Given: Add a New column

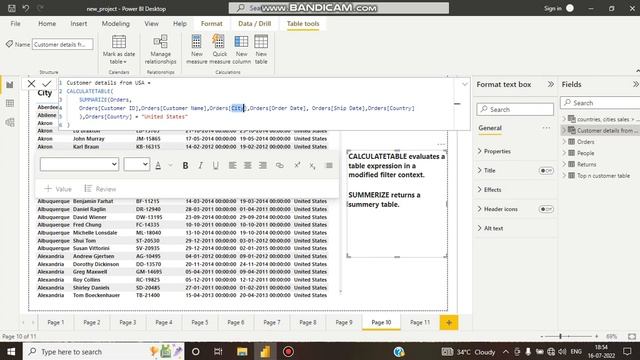Looking at the screenshot, I should coord(241,50).
